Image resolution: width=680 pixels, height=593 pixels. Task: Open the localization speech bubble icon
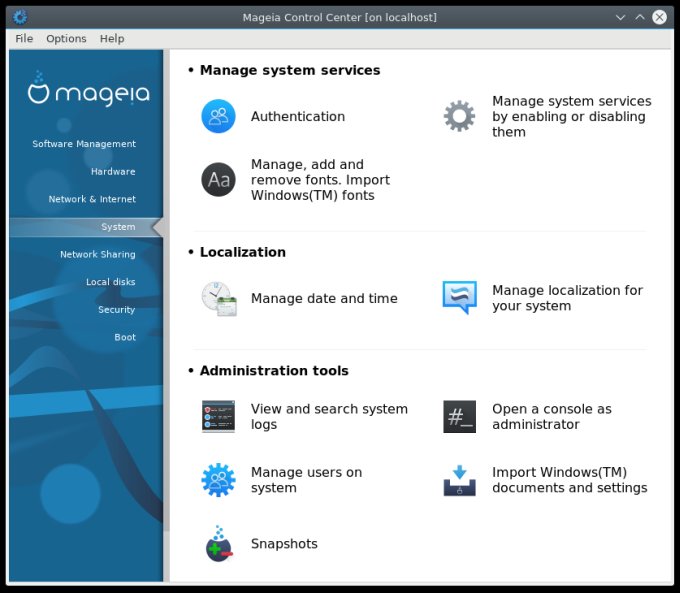pyautogui.click(x=459, y=298)
